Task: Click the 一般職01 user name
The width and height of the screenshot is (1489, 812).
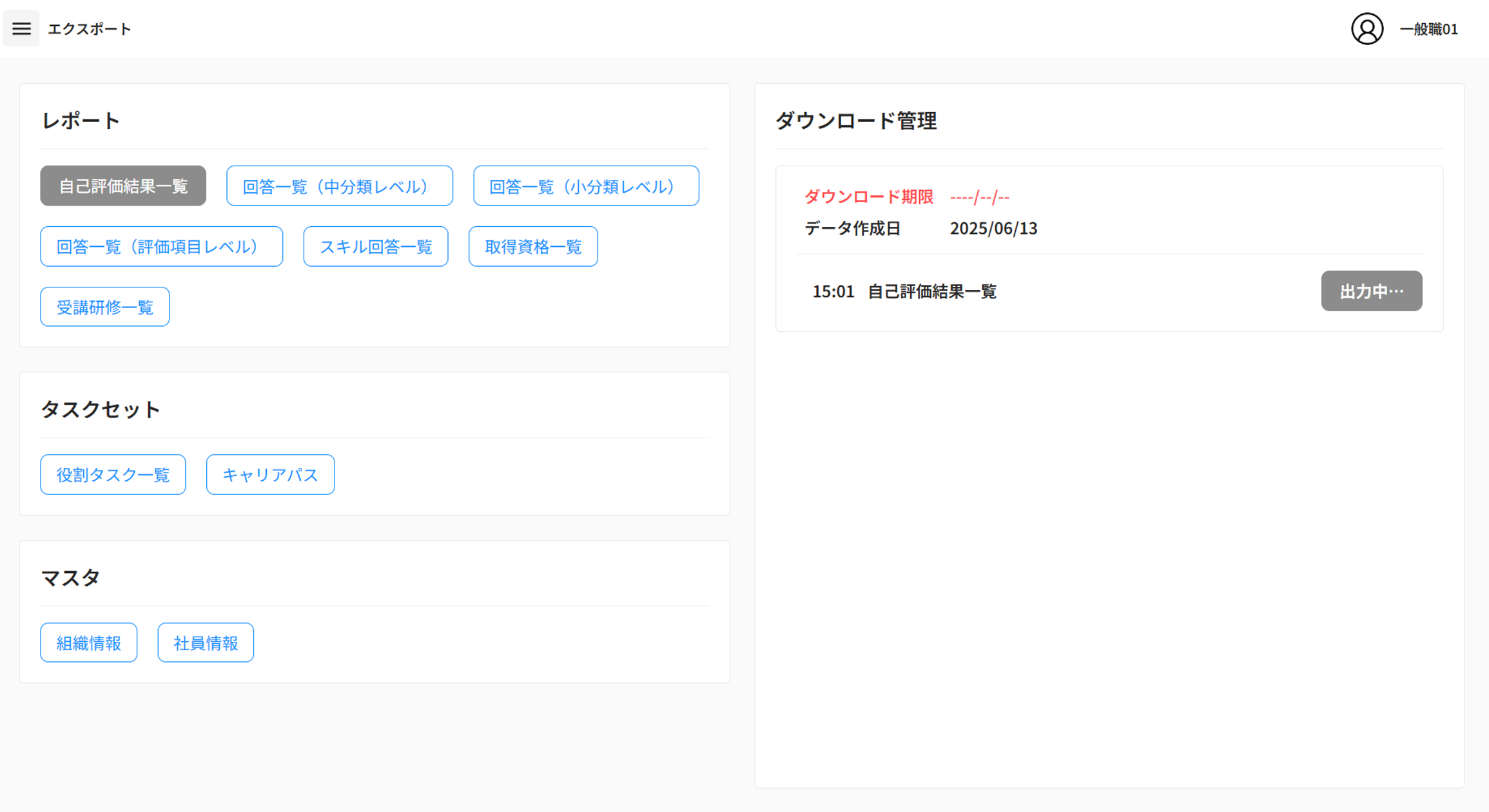Action: [x=1428, y=29]
